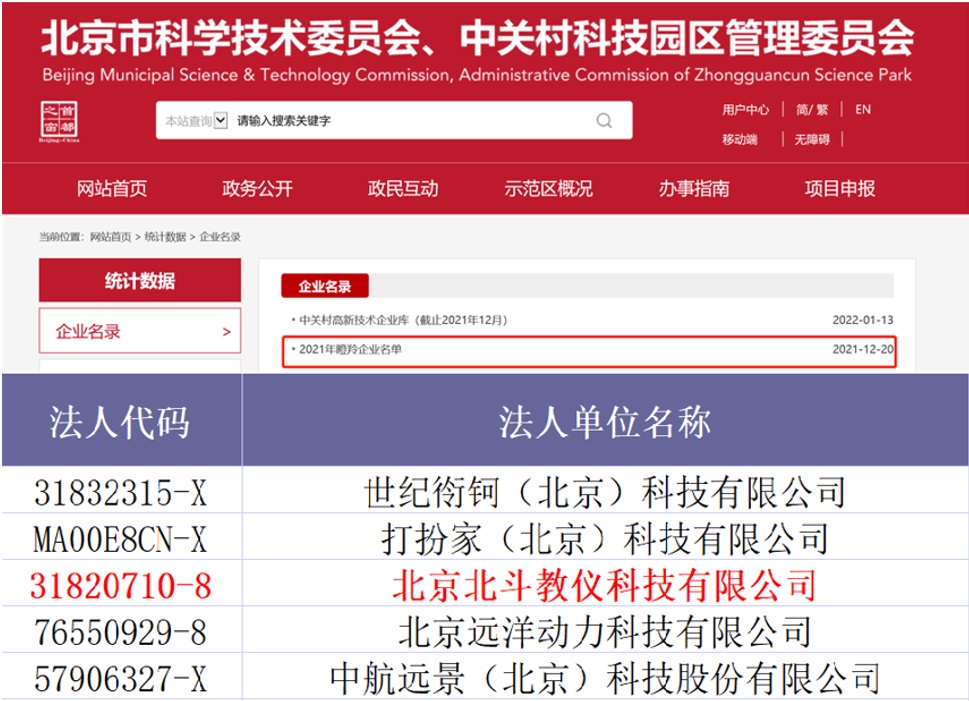This screenshot has width=969, height=701.
Task: Switch to EN English version
Action: [x=863, y=109]
